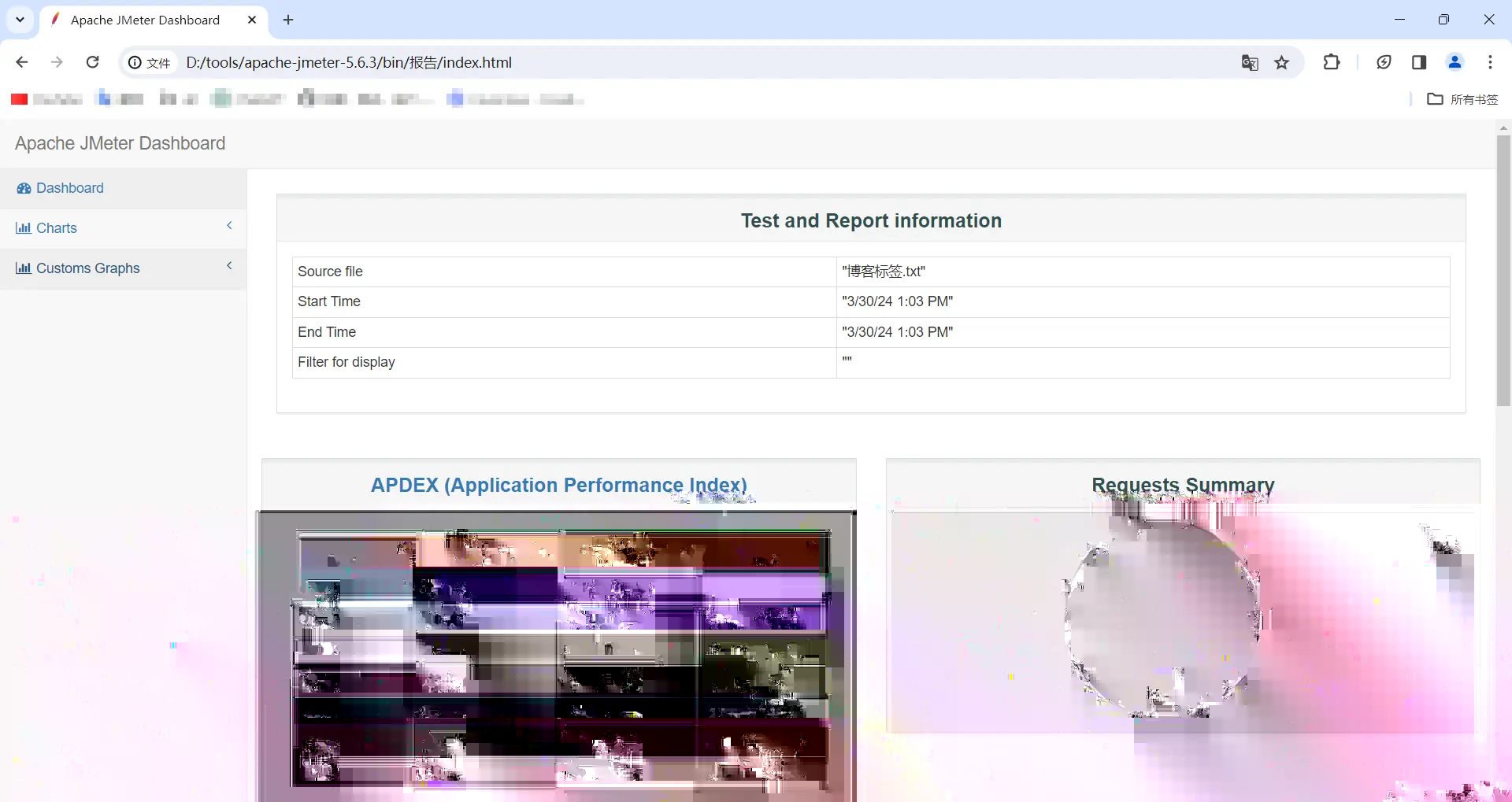1512x802 pixels.
Task: Select the End Time row label
Action: [x=327, y=332]
